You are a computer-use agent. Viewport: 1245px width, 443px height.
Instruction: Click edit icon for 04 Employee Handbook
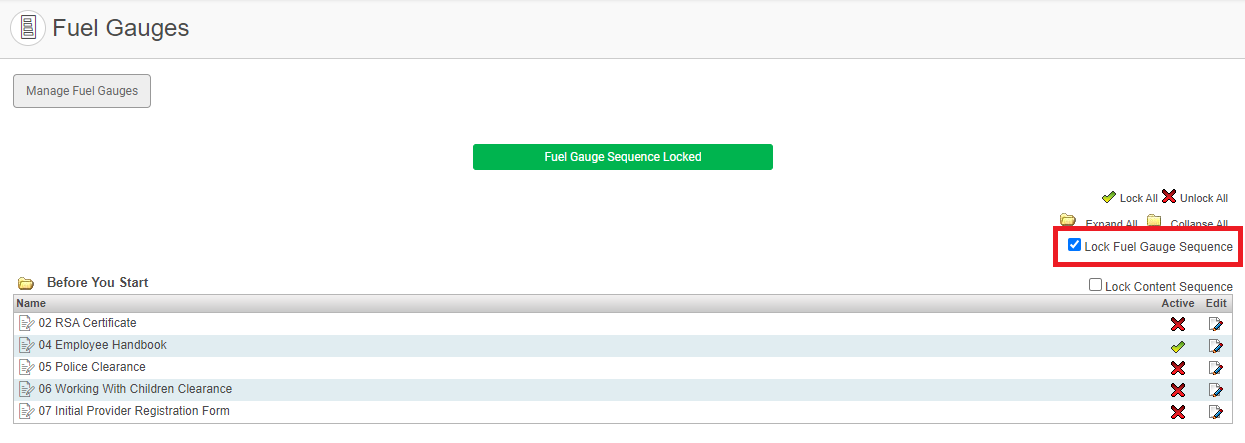click(1215, 346)
